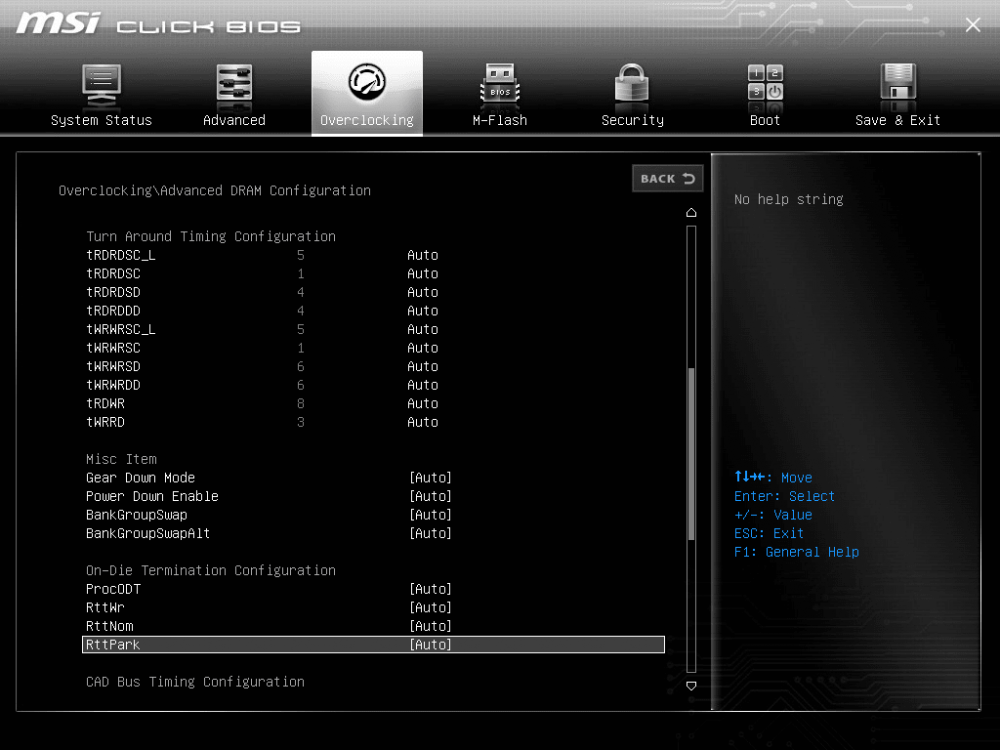
Task: Click the Turn Around Timing Configuration heading
Action: click(x=210, y=237)
